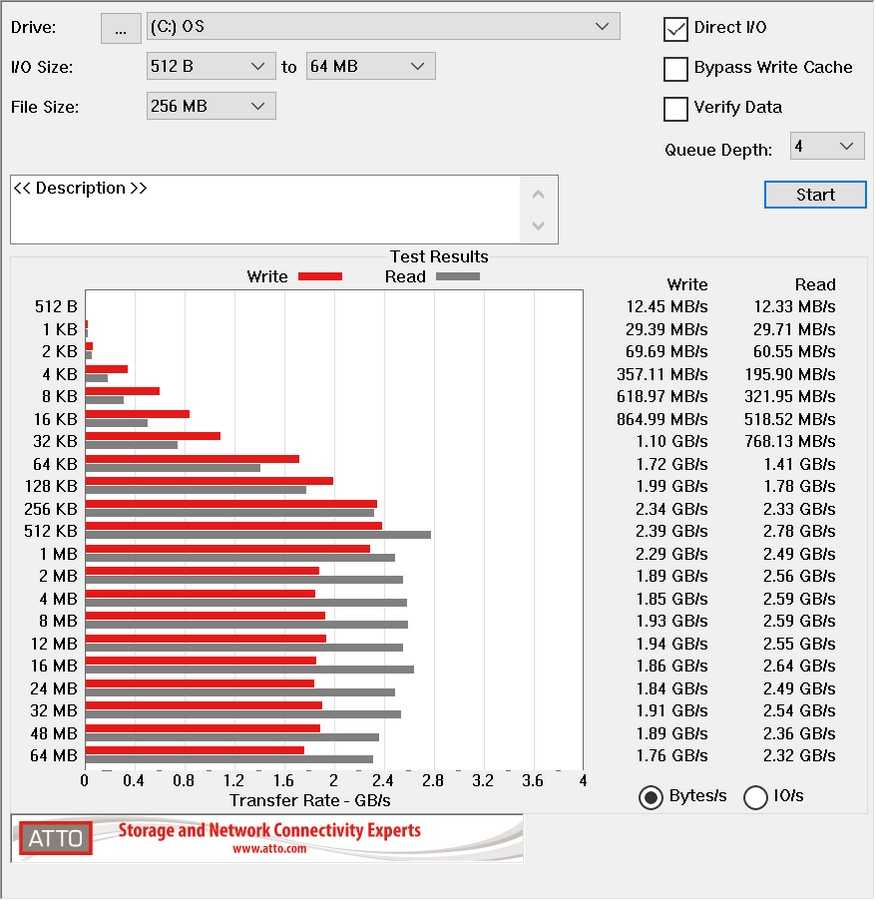Select the IO/s radio button
875x900 pixels.
756,797
